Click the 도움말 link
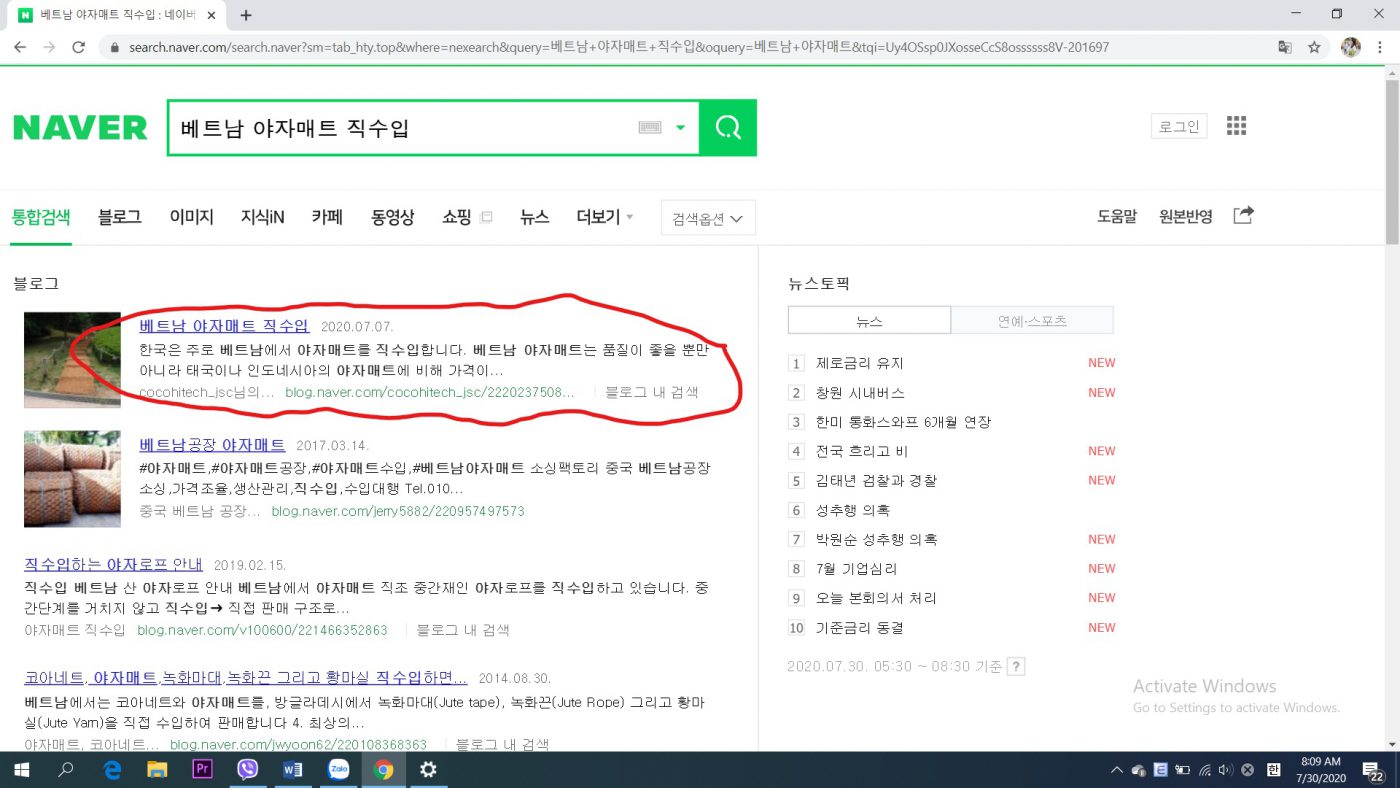Viewport: 1400px width, 788px height. click(1117, 216)
